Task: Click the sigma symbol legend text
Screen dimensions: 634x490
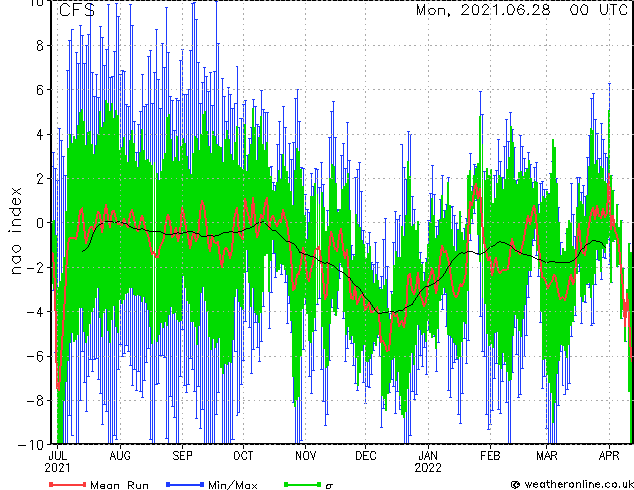Action: click(x=329, y=486)
